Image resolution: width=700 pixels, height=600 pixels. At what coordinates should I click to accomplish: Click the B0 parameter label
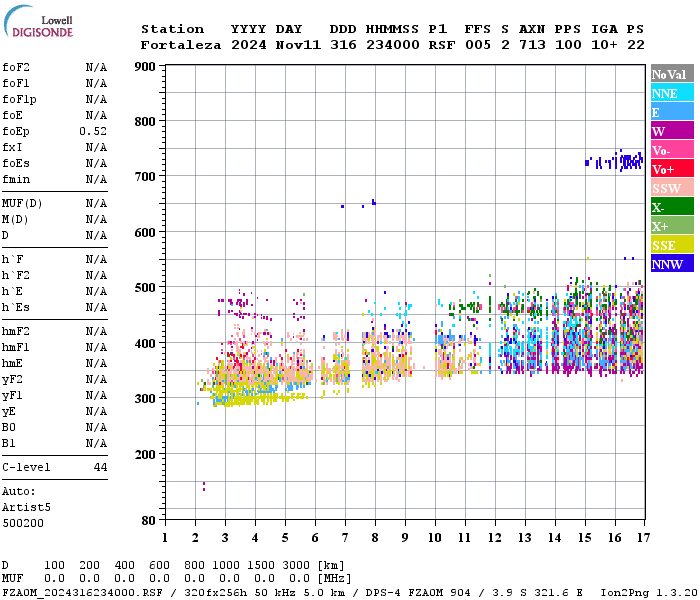coord(9,427)
